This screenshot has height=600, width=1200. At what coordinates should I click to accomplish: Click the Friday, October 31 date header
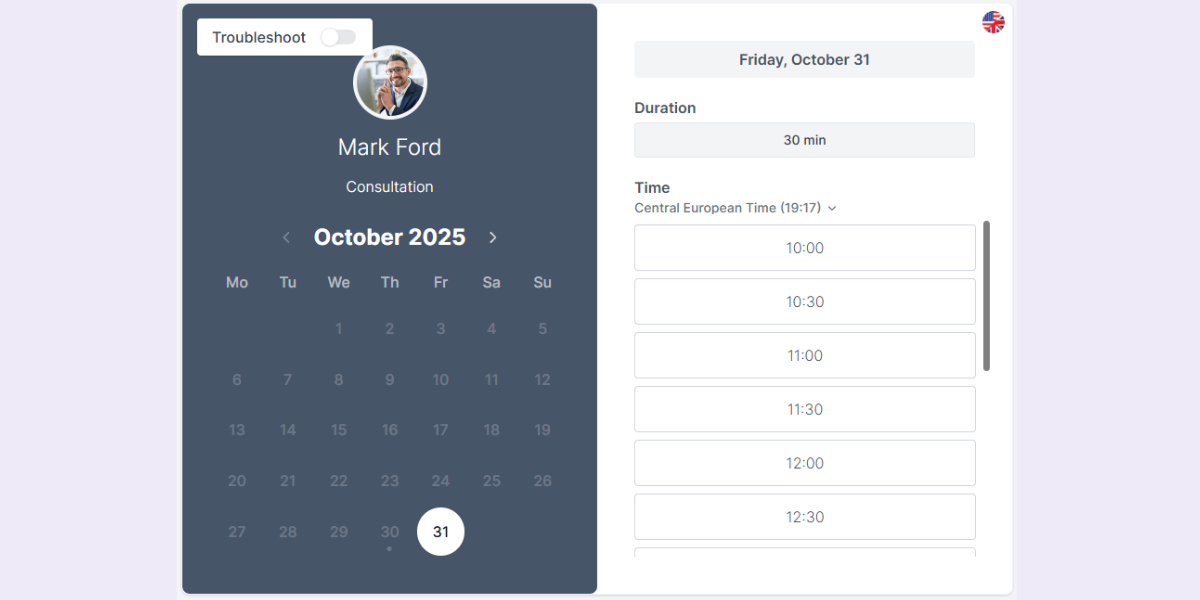coord(804,59)
